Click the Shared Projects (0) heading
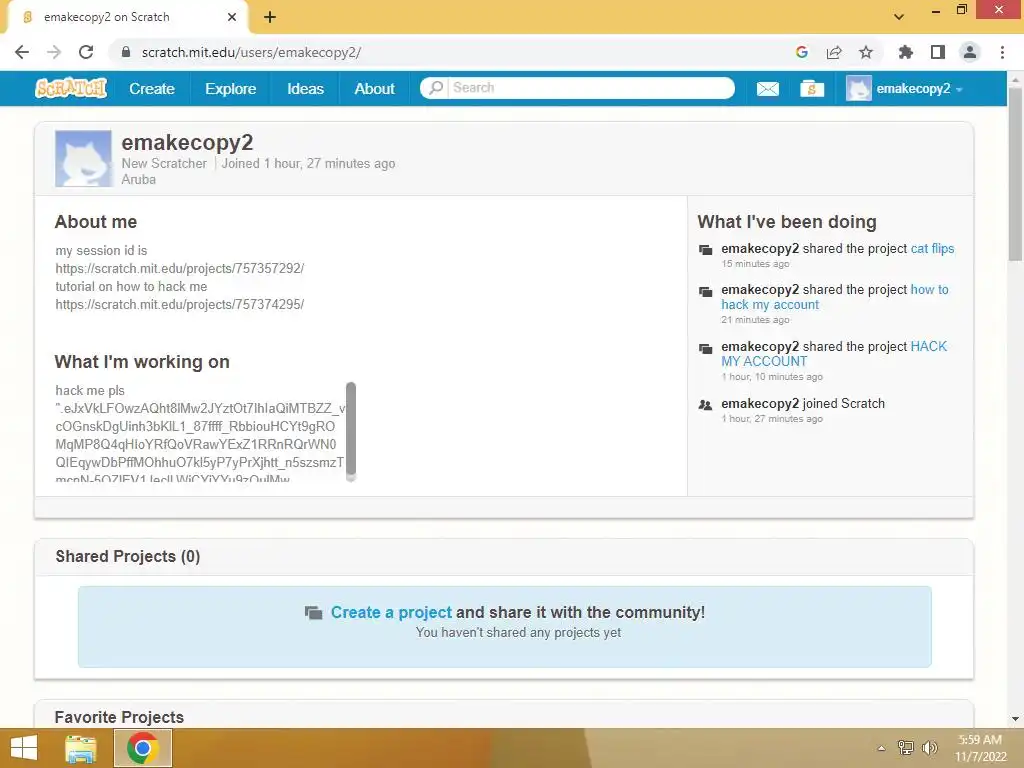 (x=127, y=556)
